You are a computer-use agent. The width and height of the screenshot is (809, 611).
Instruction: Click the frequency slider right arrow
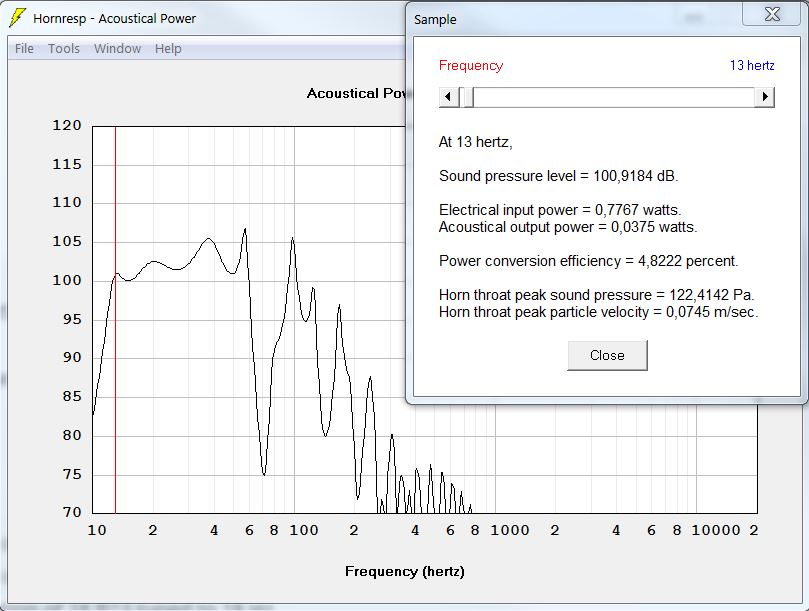coord(765,97)
